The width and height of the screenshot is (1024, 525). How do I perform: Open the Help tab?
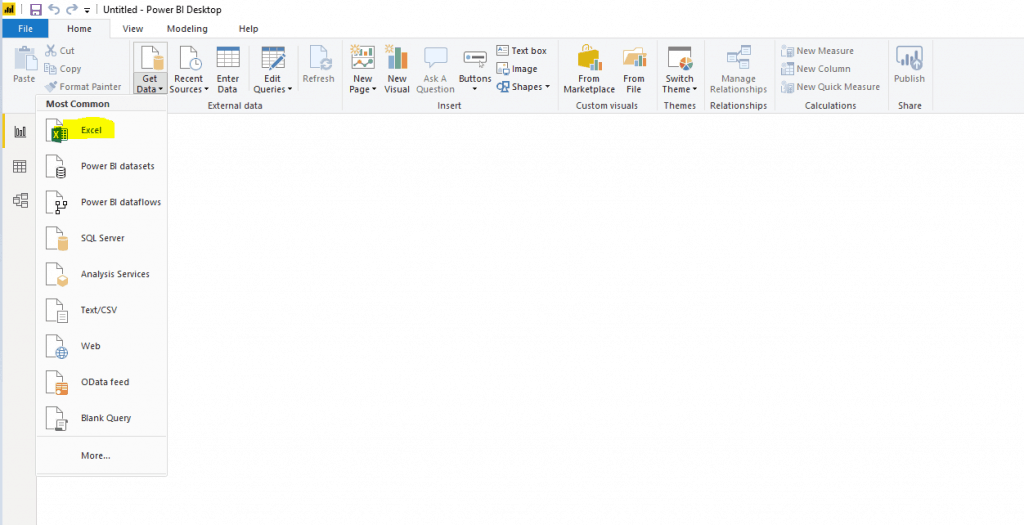pyautogui.click(x=249, y=29)
